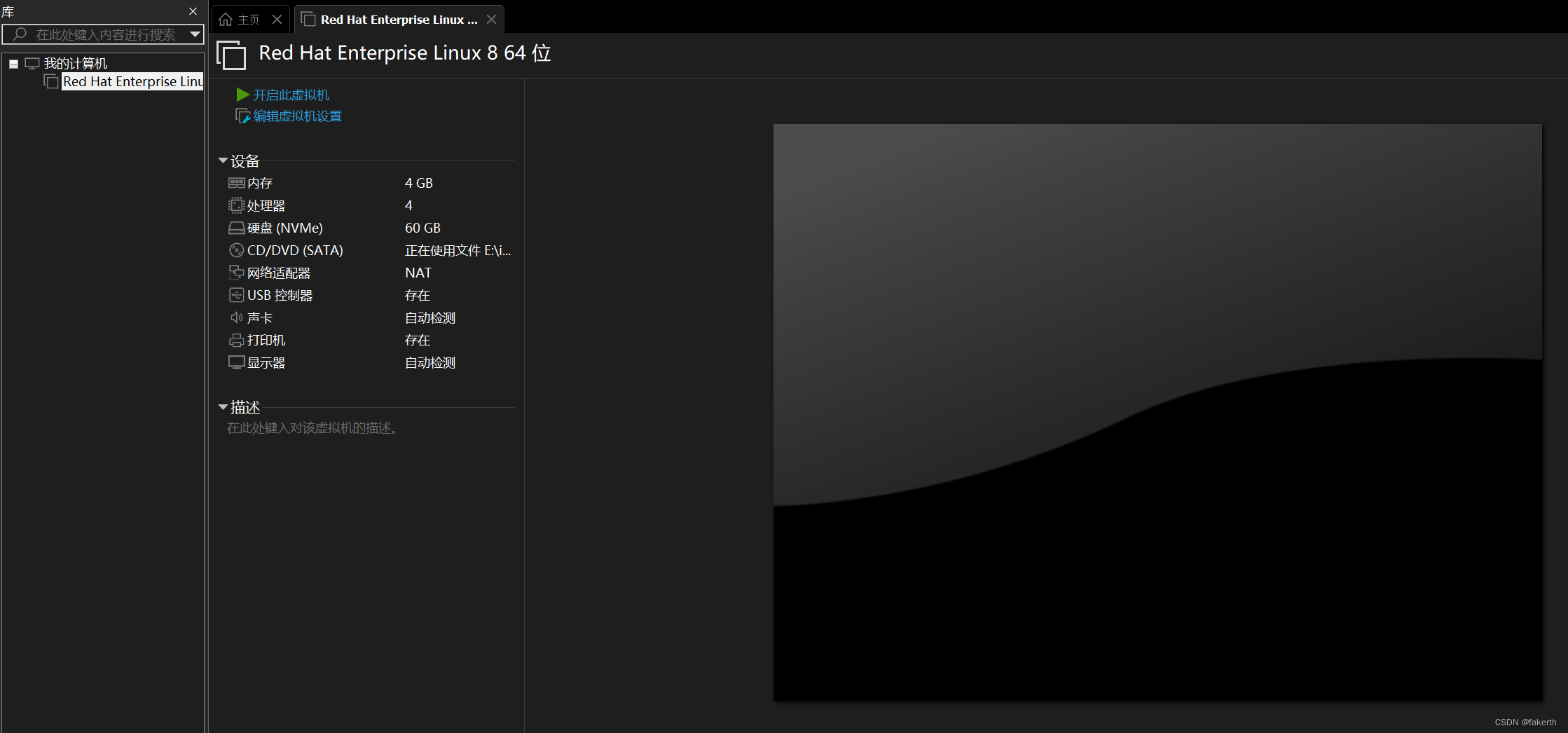Close the Red Hat Enterprise Linux tab

click(492, 20)
